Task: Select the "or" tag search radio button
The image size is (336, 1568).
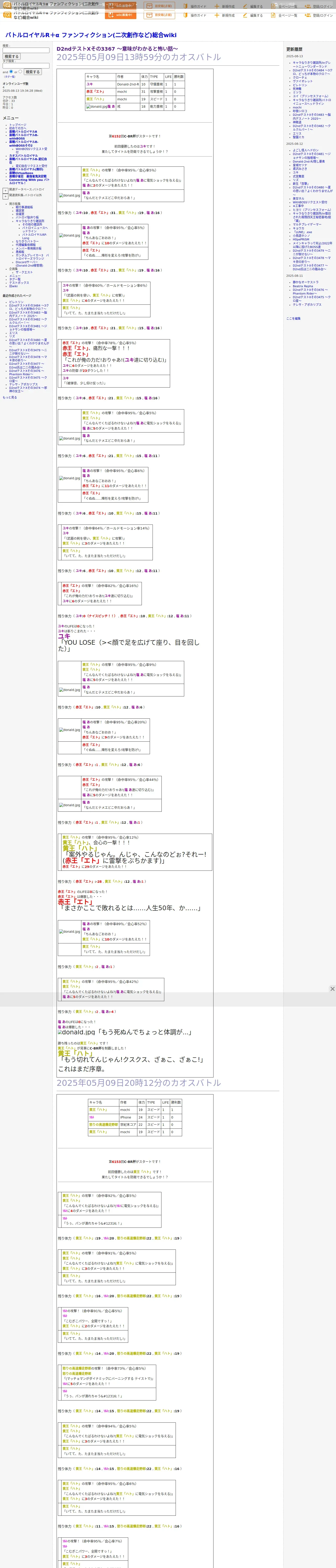Action: click(x=20, y=71)
